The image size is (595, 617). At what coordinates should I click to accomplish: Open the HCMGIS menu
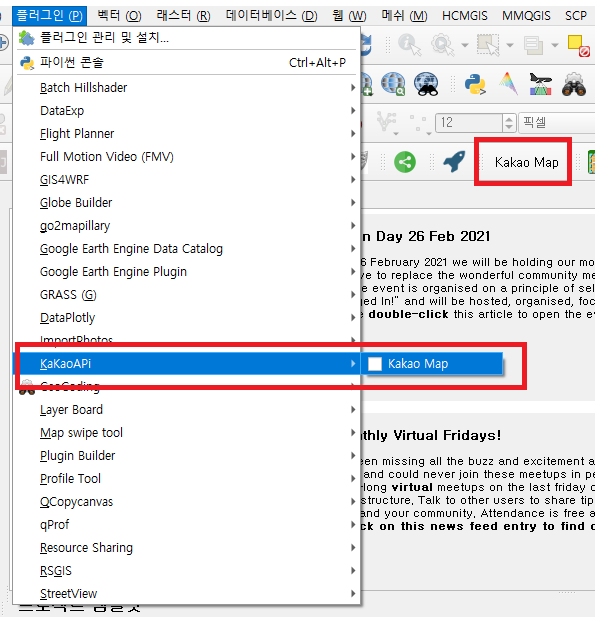(465, 16)
